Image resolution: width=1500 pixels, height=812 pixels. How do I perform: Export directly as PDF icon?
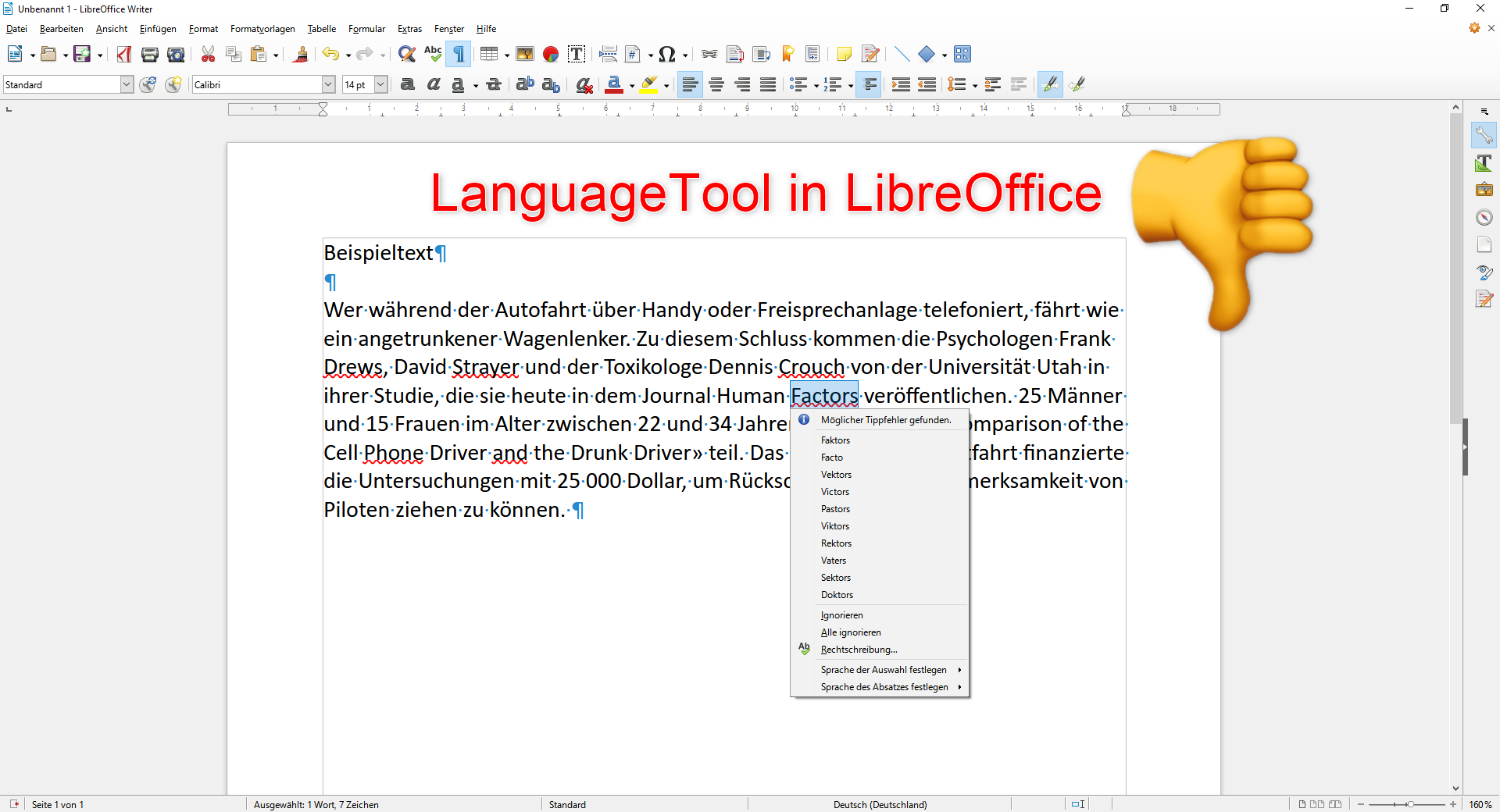[124, 54]
